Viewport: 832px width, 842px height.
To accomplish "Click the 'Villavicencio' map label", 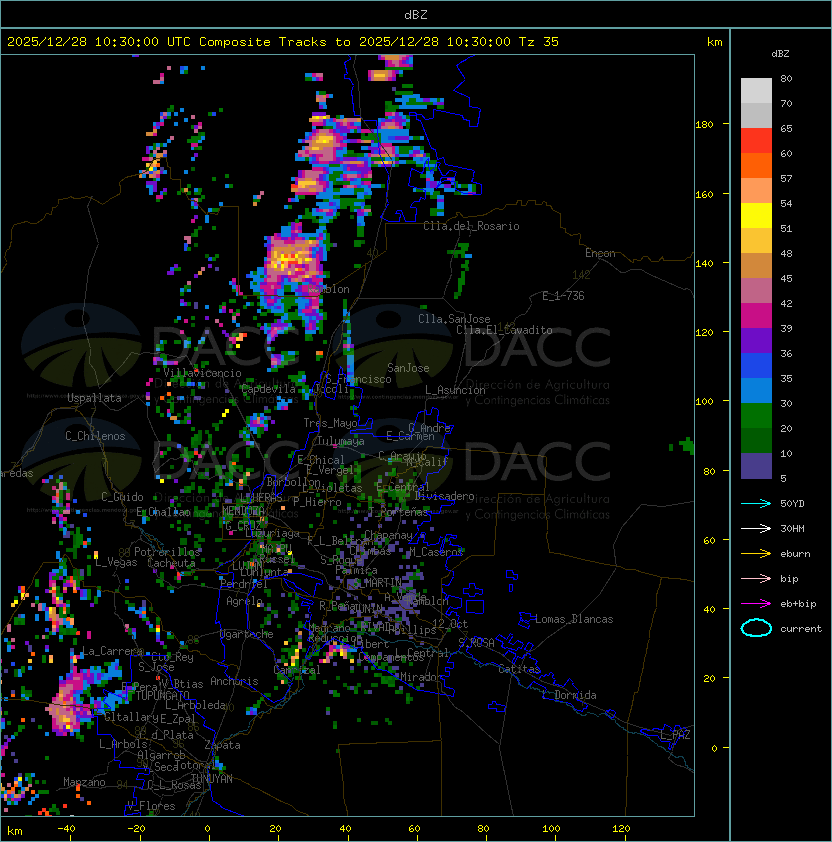I will tap(202, 373).
